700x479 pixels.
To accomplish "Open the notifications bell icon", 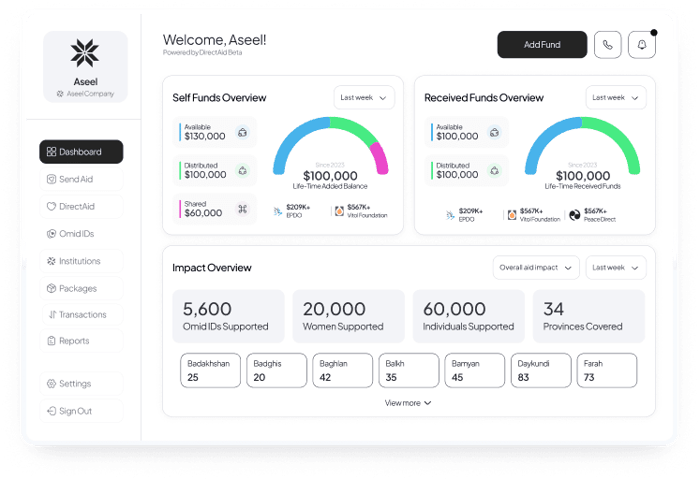I will tap(641, 45).
